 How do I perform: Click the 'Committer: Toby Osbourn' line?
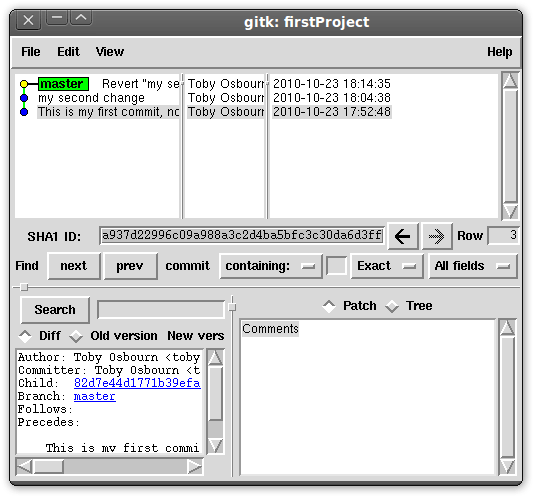point(109,370)
